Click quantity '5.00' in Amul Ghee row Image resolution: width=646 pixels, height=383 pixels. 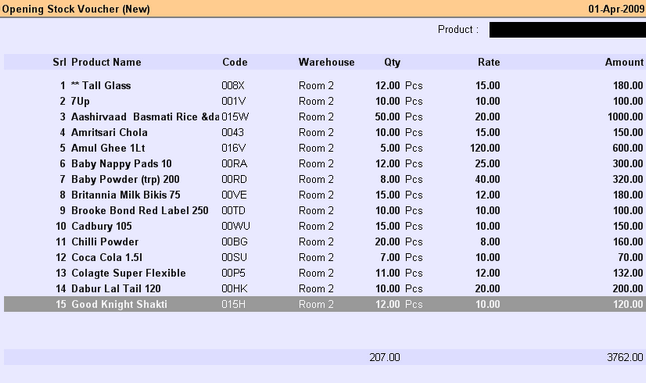point(390,148)
